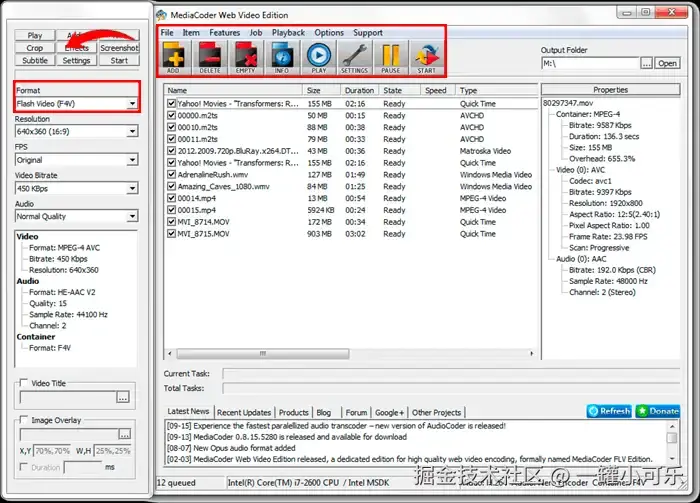Click the file list horizontal scrollbar thumb
The height and width of the screenshot is (503, 700).
(263, 353)
